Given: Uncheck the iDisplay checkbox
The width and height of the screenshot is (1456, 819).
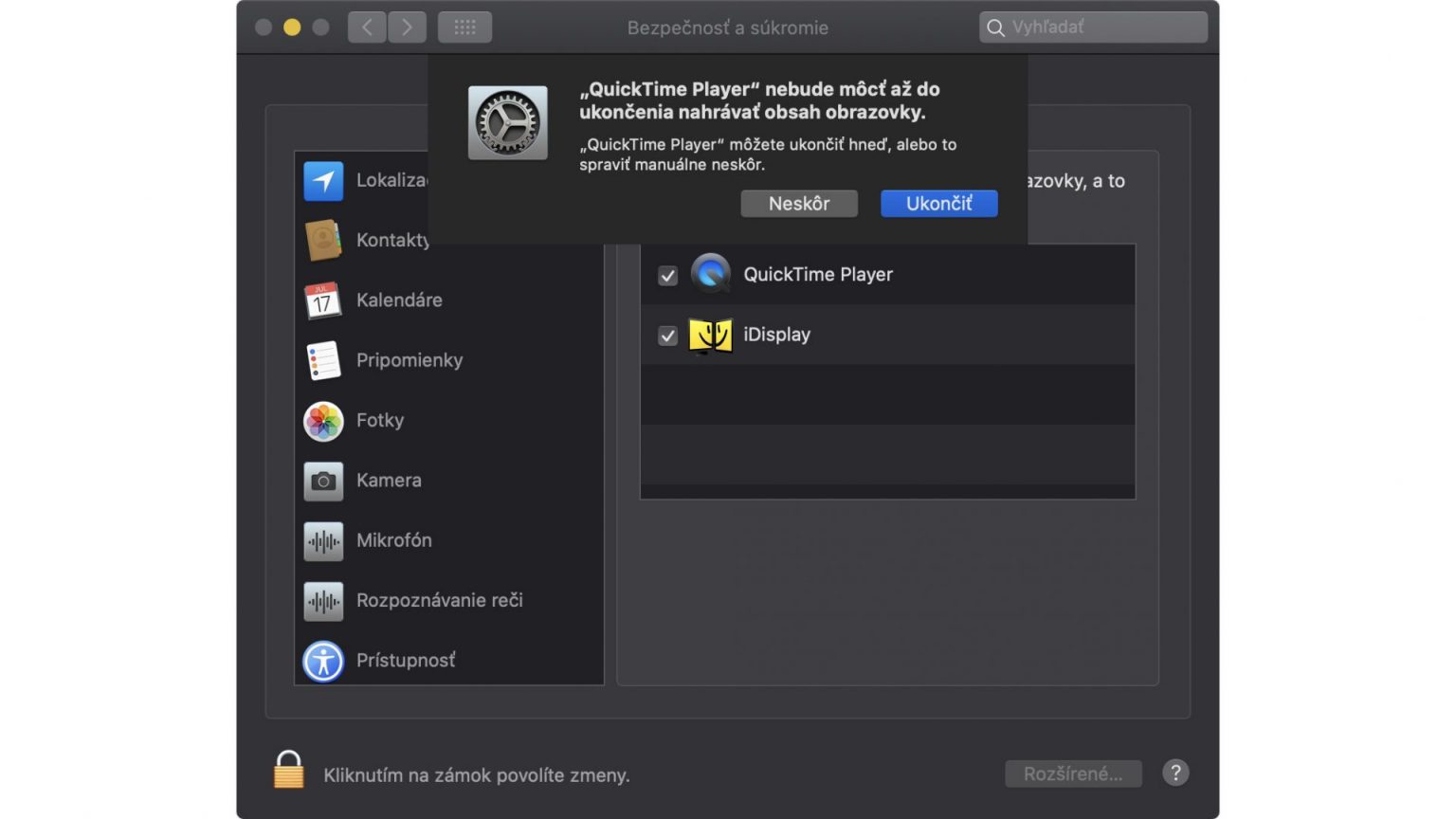Looking at the screenshot, I should click(668, 336).
